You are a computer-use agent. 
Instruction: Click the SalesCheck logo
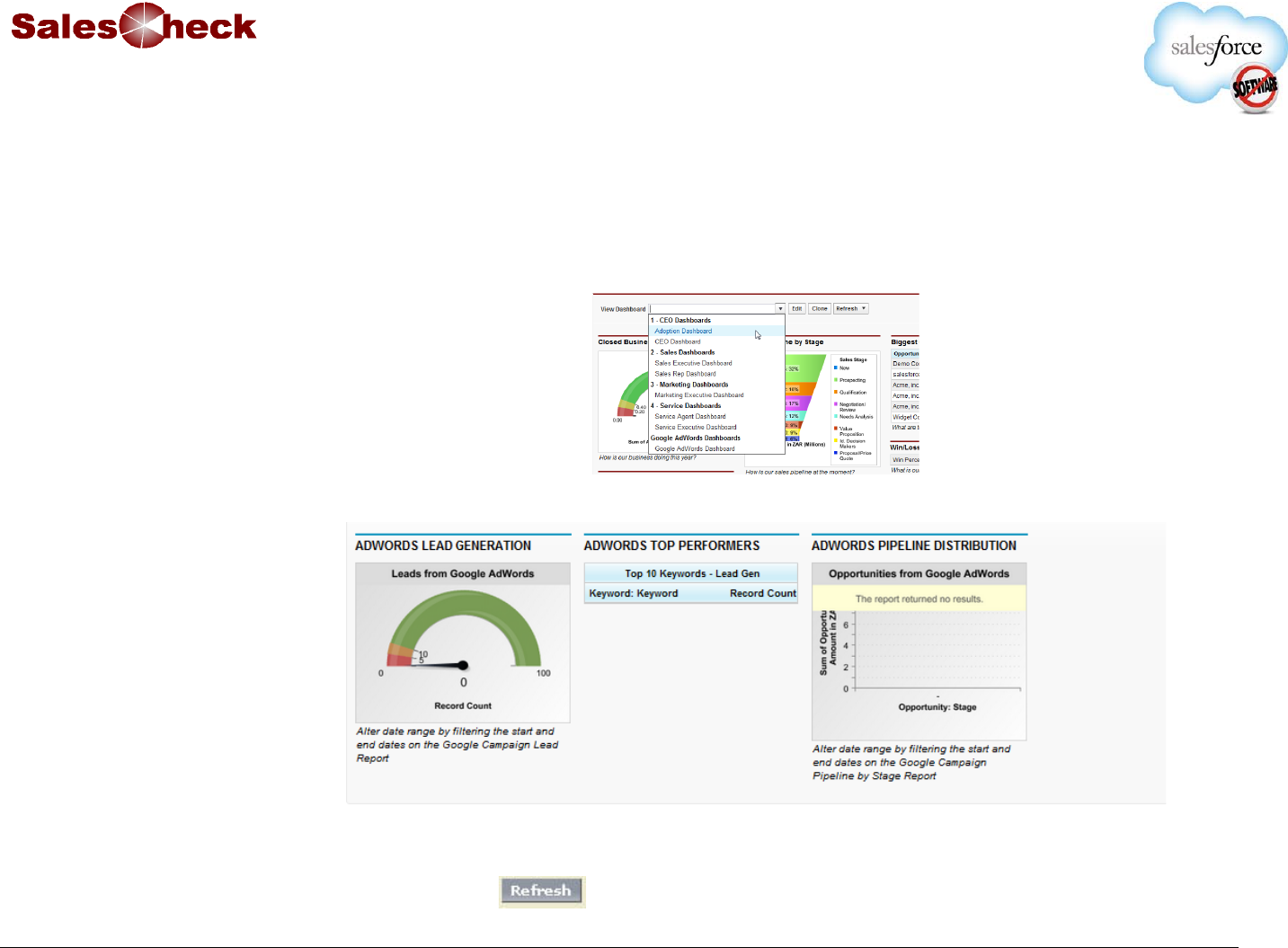point(134,25)
